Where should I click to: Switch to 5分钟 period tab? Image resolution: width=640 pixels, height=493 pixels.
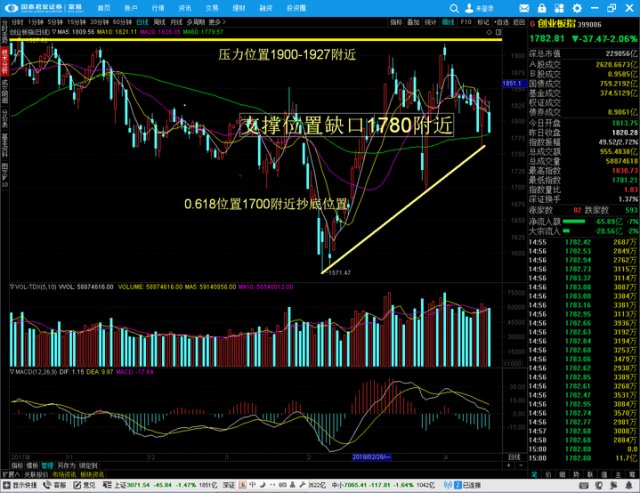55,22
